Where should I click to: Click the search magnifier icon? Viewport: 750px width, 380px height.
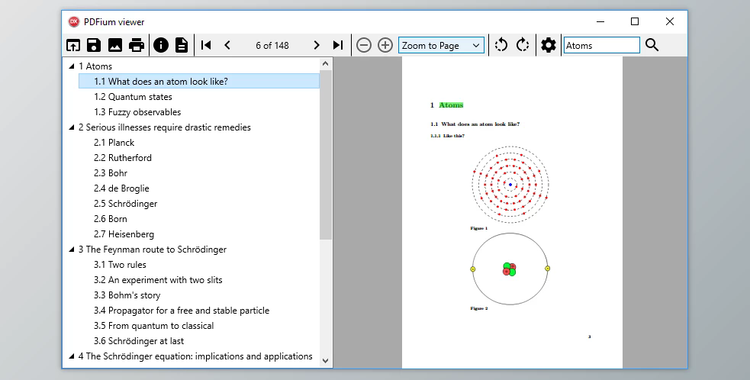[651, 45]
